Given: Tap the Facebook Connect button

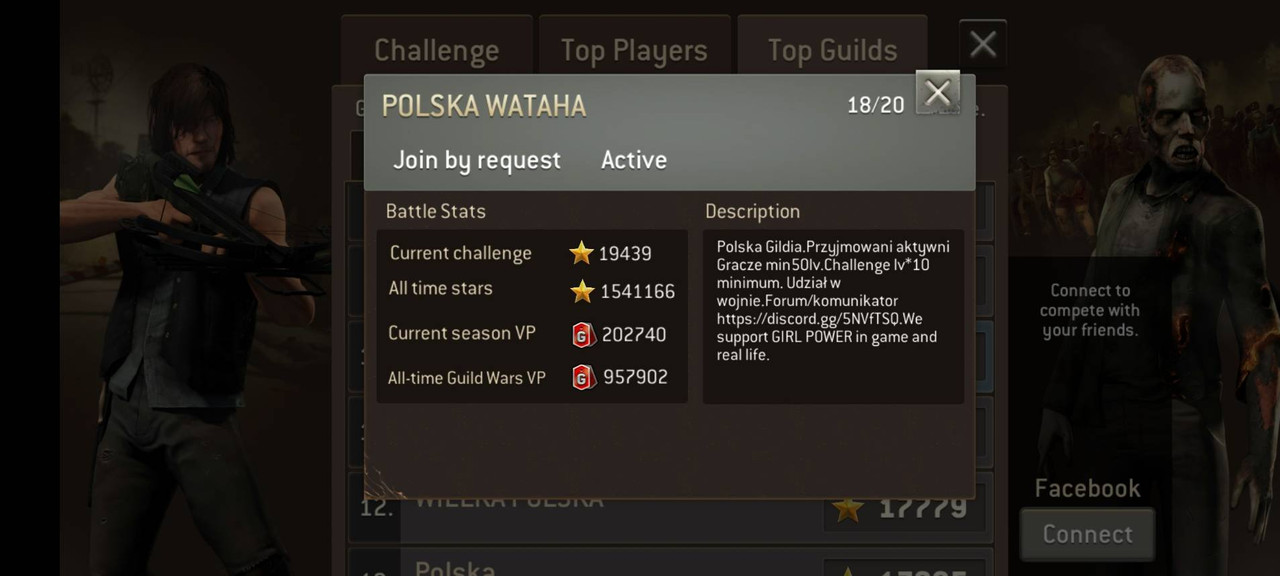Looking at the screenshot, I should click(x=1088, y=534).
